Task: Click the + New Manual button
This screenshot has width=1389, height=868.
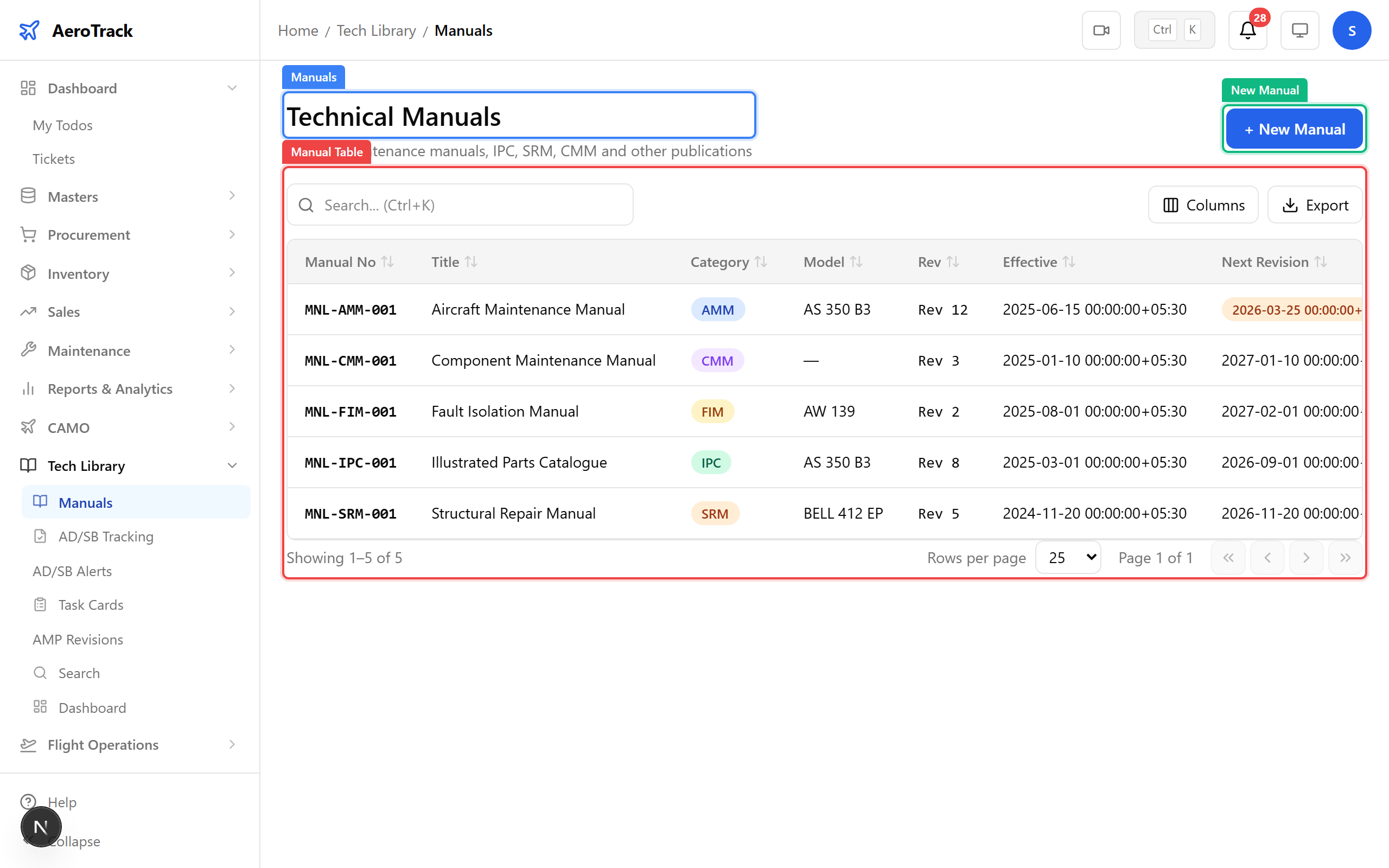Action: tap(1294, 129)
